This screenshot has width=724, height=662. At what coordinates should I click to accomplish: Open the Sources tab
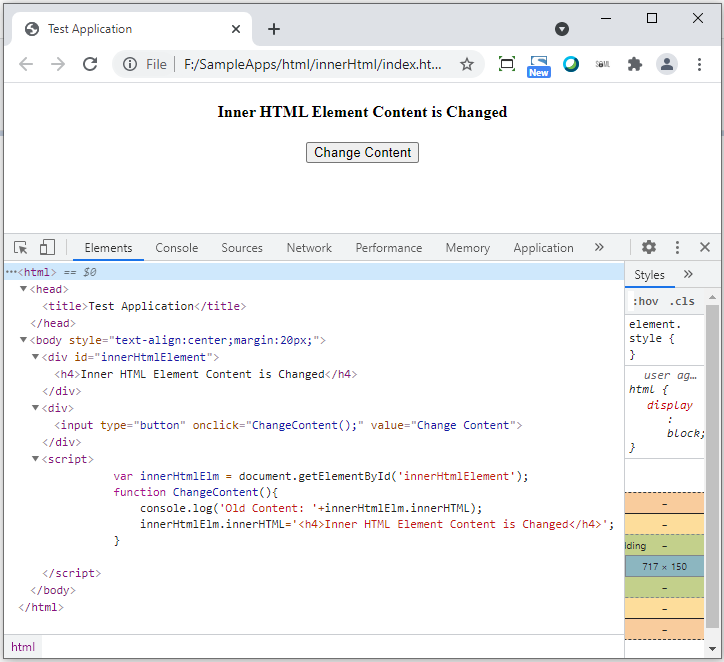point(241,248)
